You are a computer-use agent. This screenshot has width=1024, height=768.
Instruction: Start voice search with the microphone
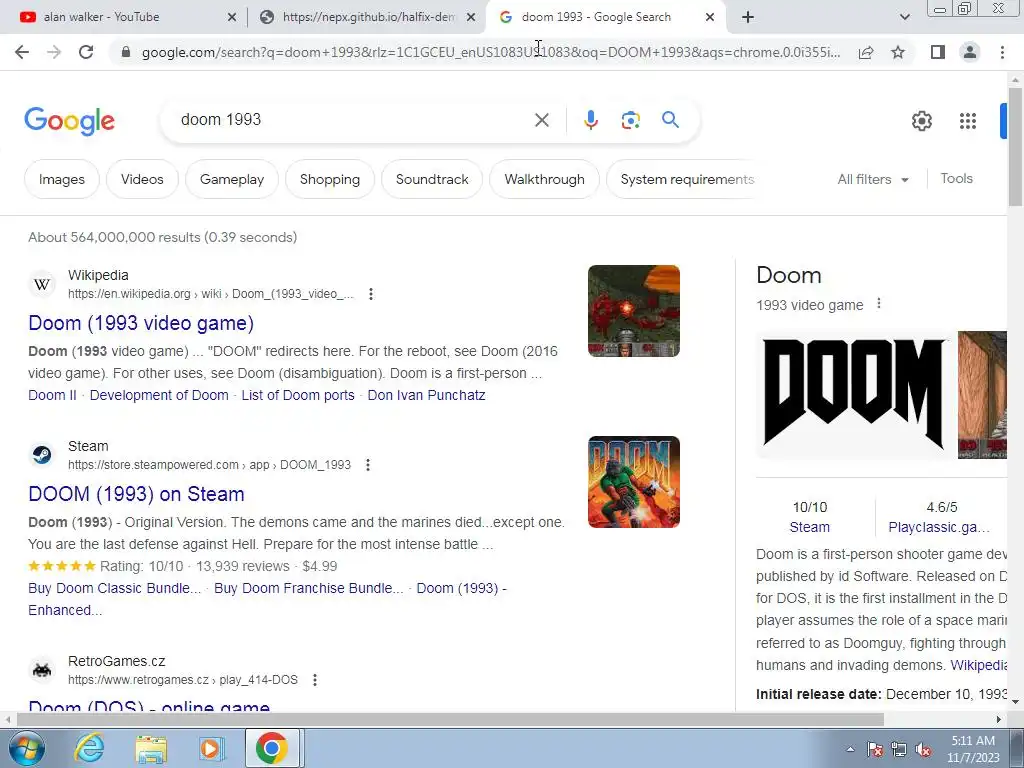pyautogui.click(x=590, y=120)
